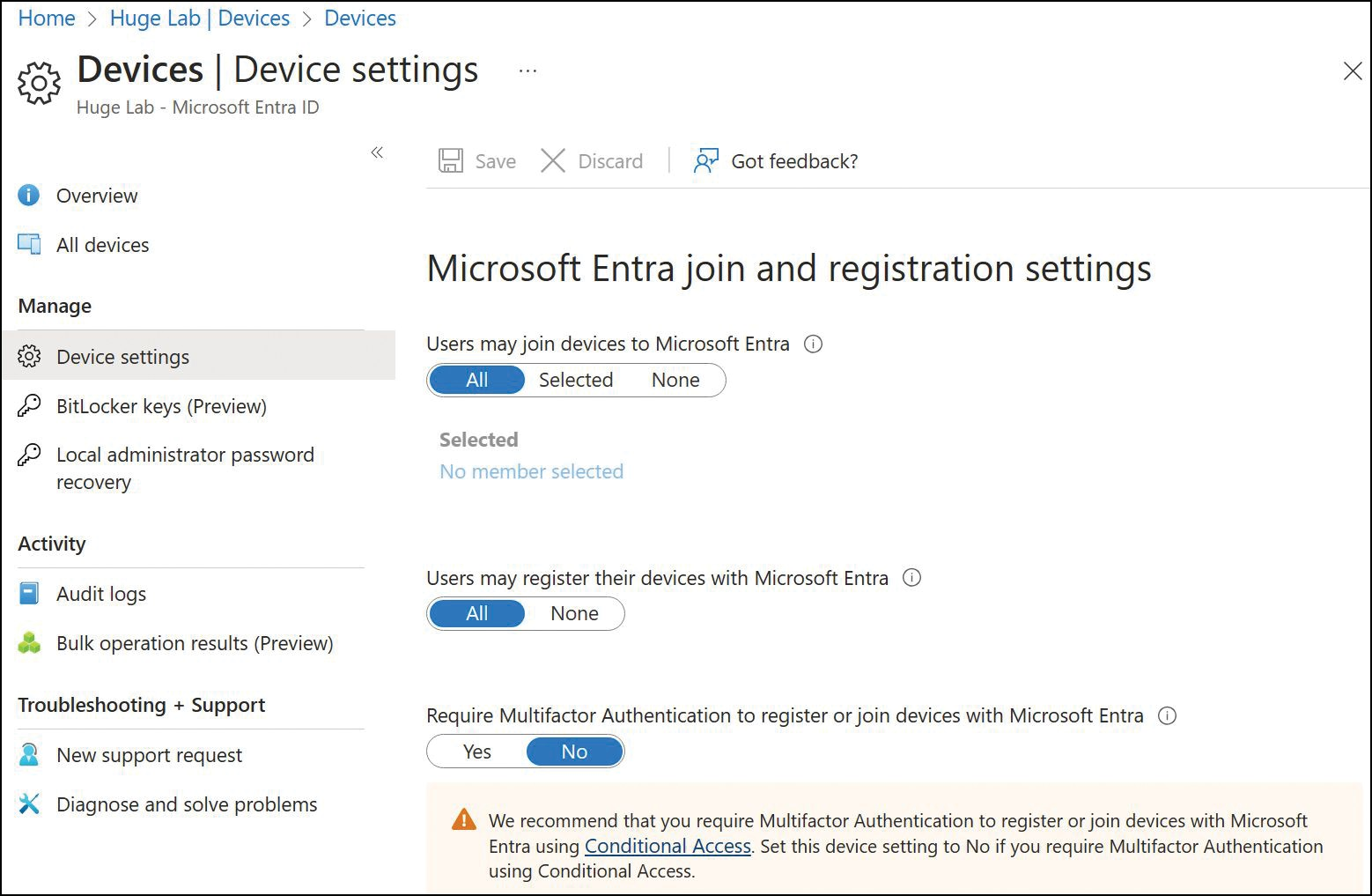Click the Bulk operation results icon

point(29,642)
